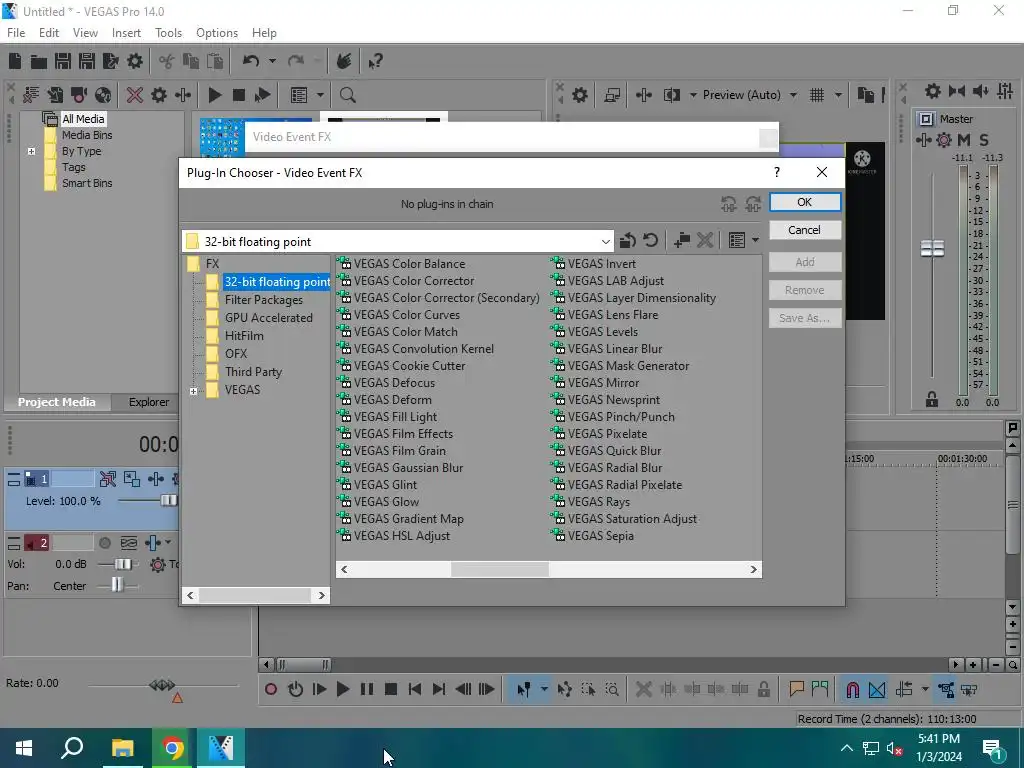This screenshot has width=1024, height=768.
Task: Select VEGAS Sepia plug-in
Action: (592, 536)
